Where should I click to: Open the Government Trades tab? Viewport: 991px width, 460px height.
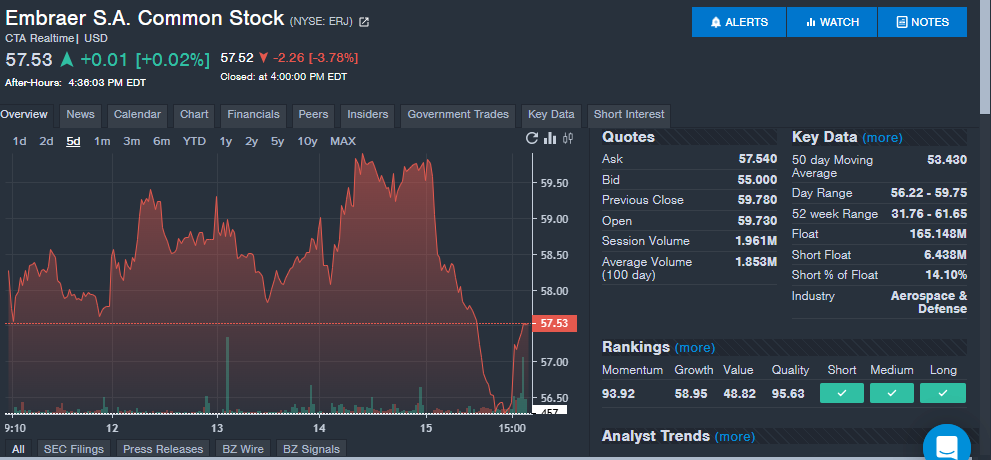[458, 115]
